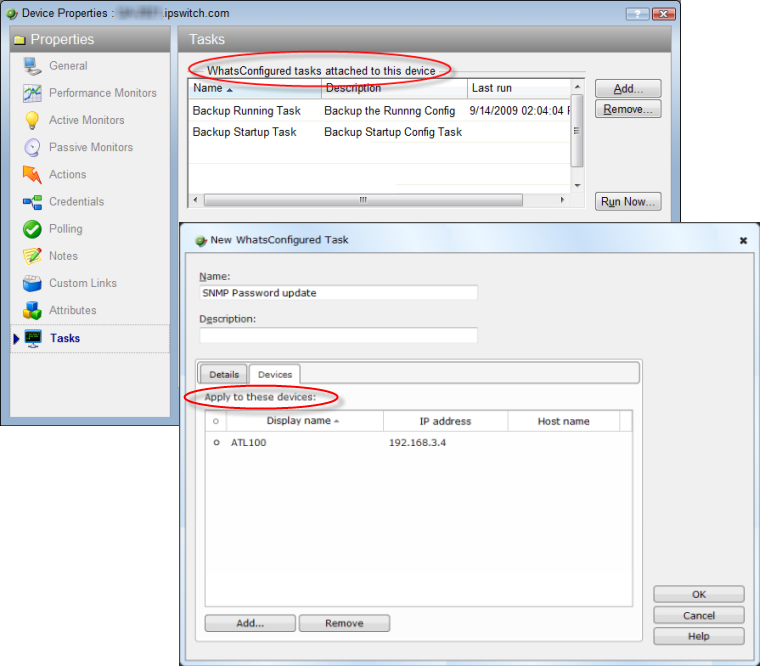Click the 9/14/2009 last run cell
Image resolution: width=766 pixels, height=672 pixels.
519,111
